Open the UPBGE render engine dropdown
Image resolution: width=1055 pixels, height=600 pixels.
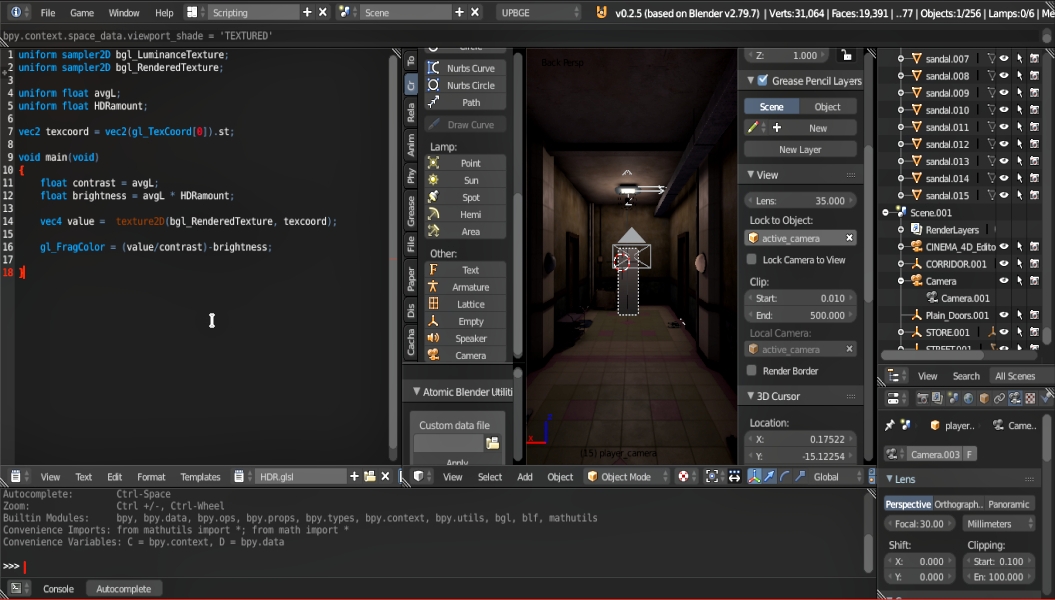[x=538, y=13]
